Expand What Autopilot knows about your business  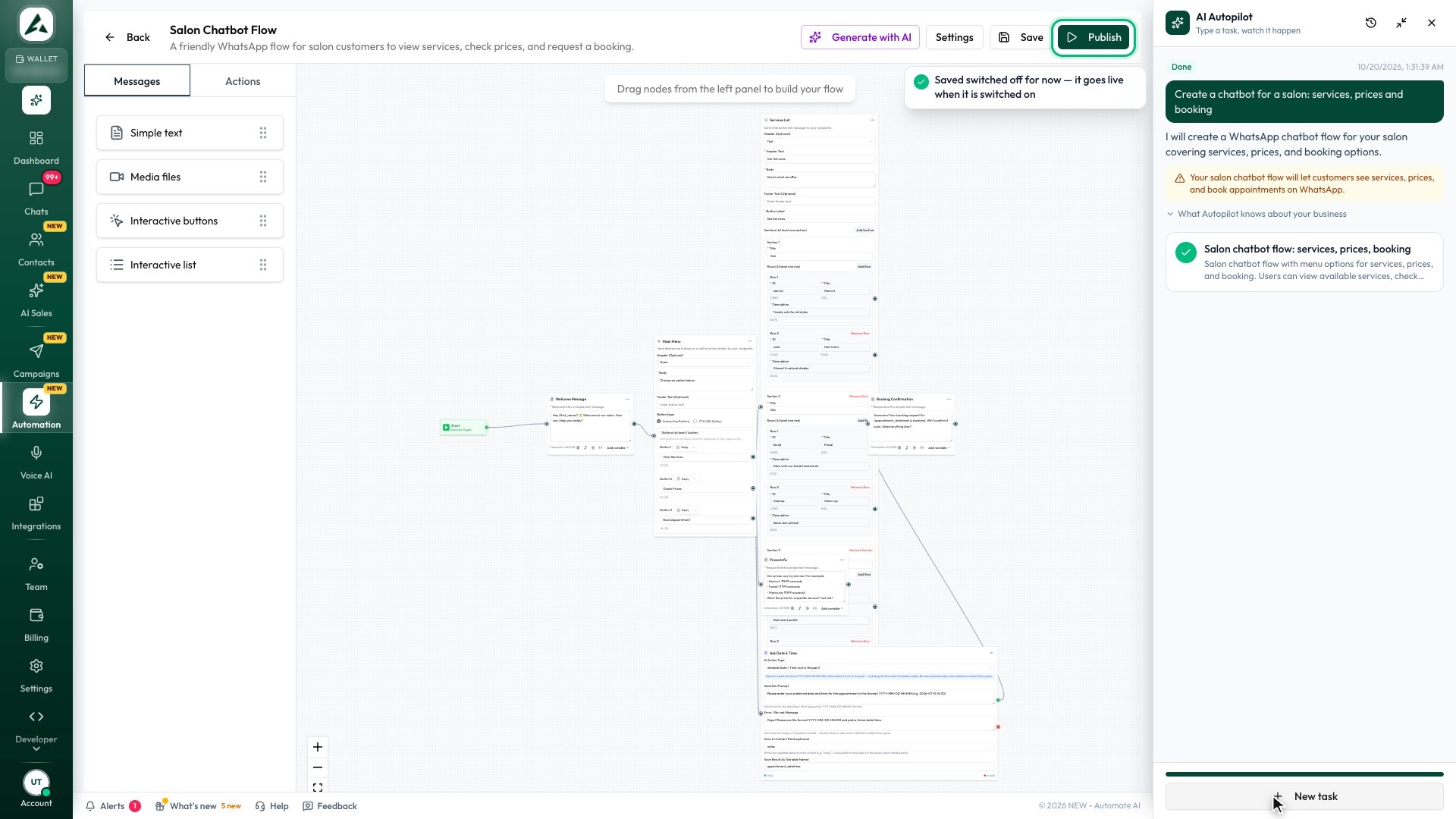pyautogui.click(x=1257, y=214)
